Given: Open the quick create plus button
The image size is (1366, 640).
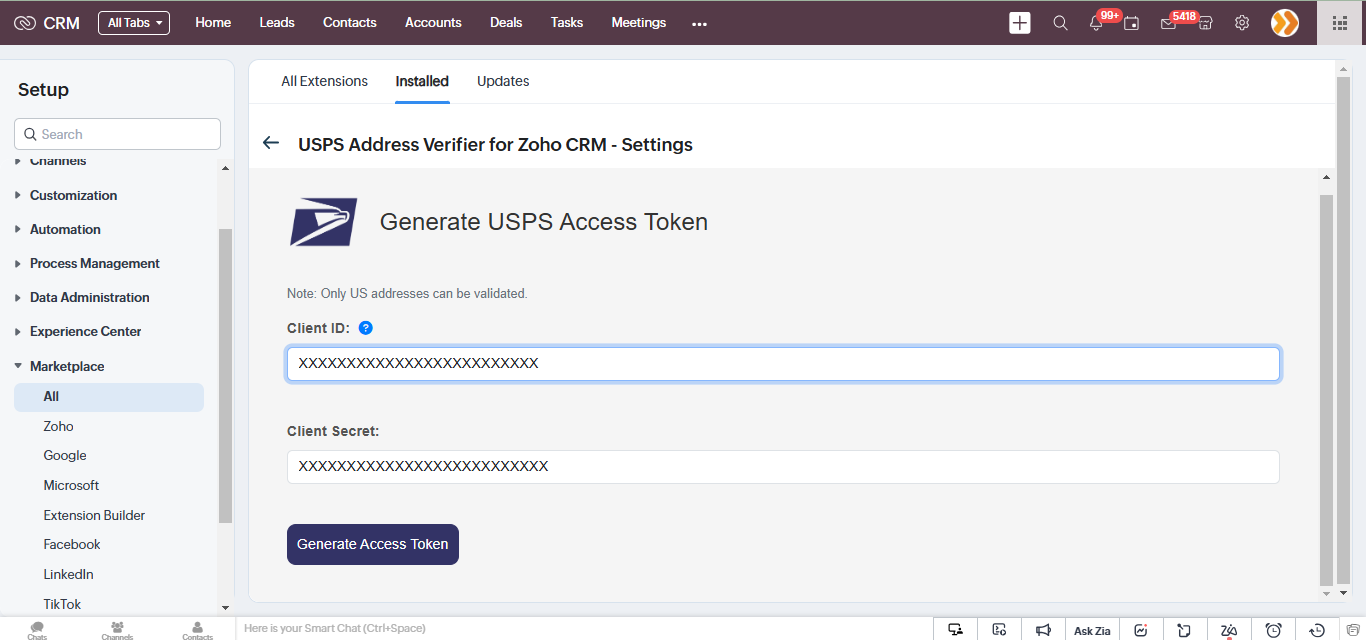Looking at the screenshot, I should [1020, 23].
